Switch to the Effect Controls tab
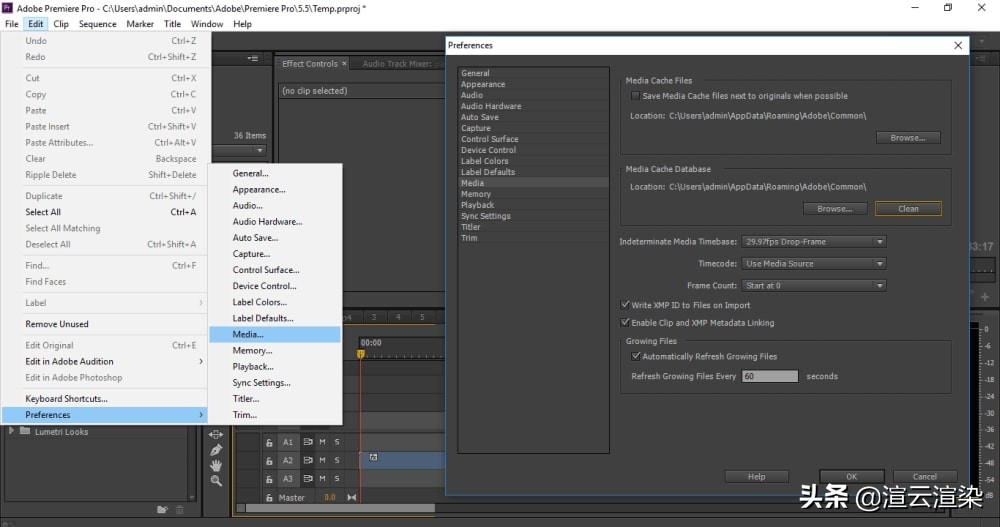 (309, 64)
